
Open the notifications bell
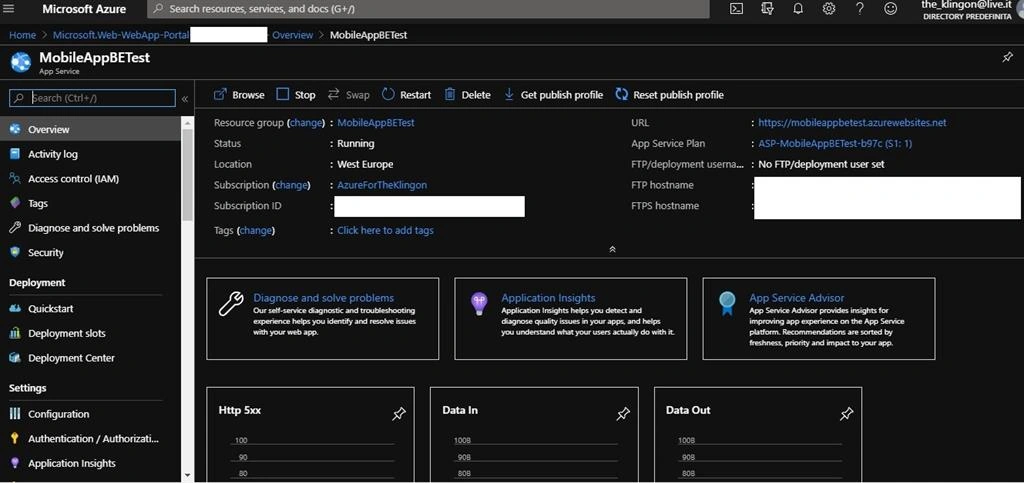coord(798,8)
